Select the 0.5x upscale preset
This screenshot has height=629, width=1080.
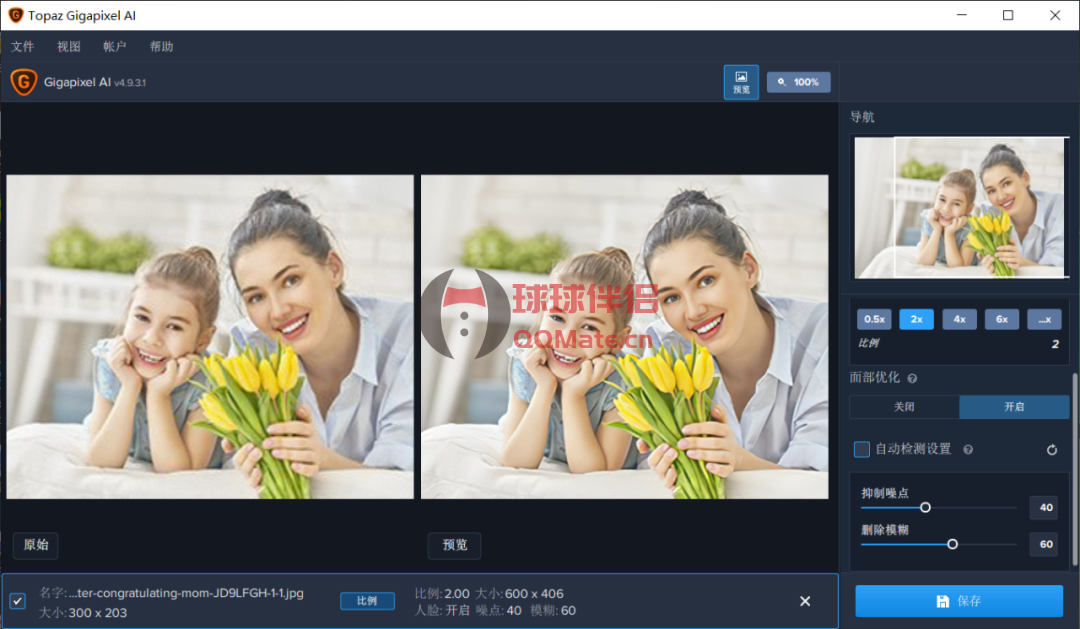[874, 318]
